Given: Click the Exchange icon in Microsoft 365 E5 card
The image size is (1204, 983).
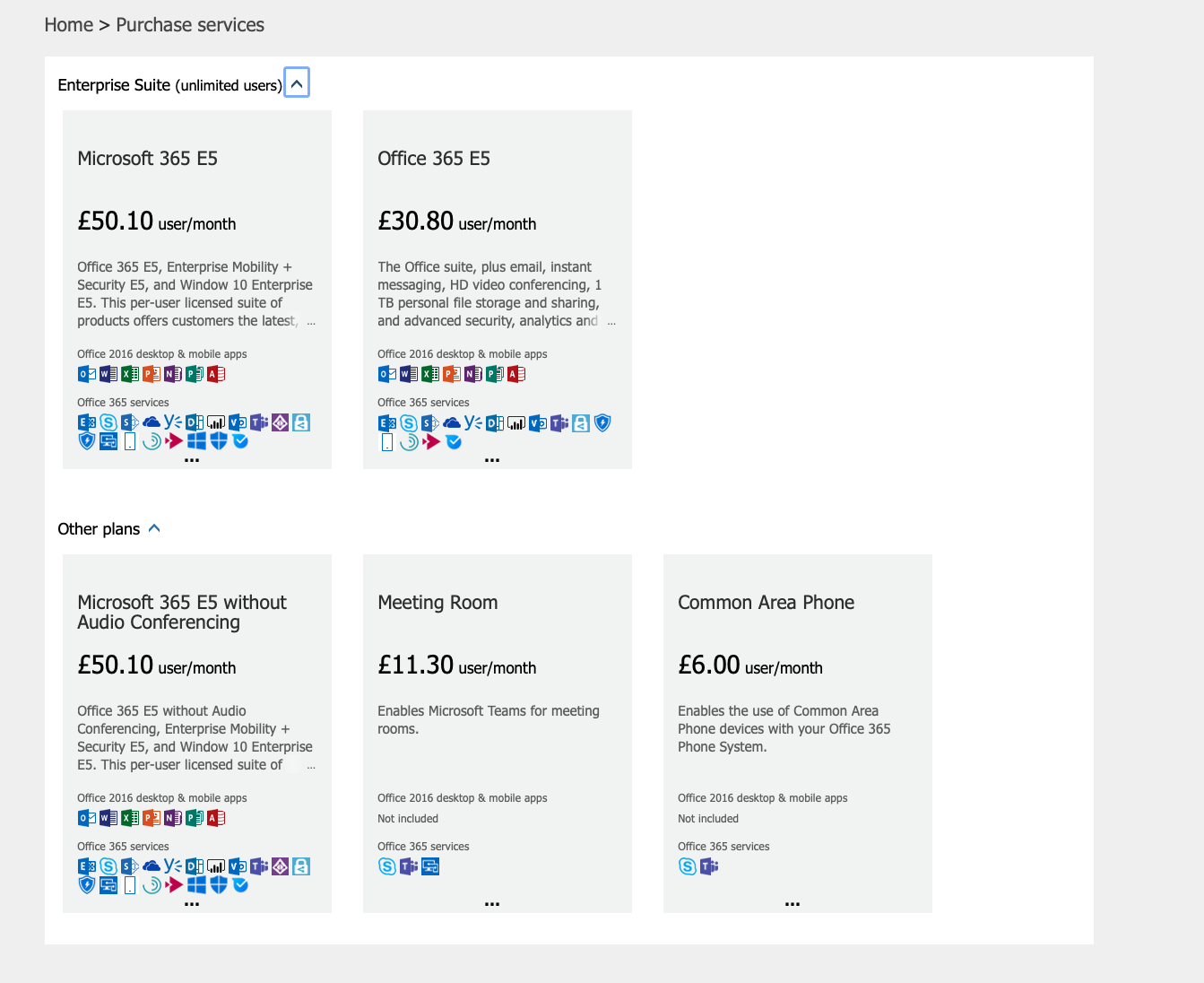Looking at the screenshot, I should coord(87,422).
